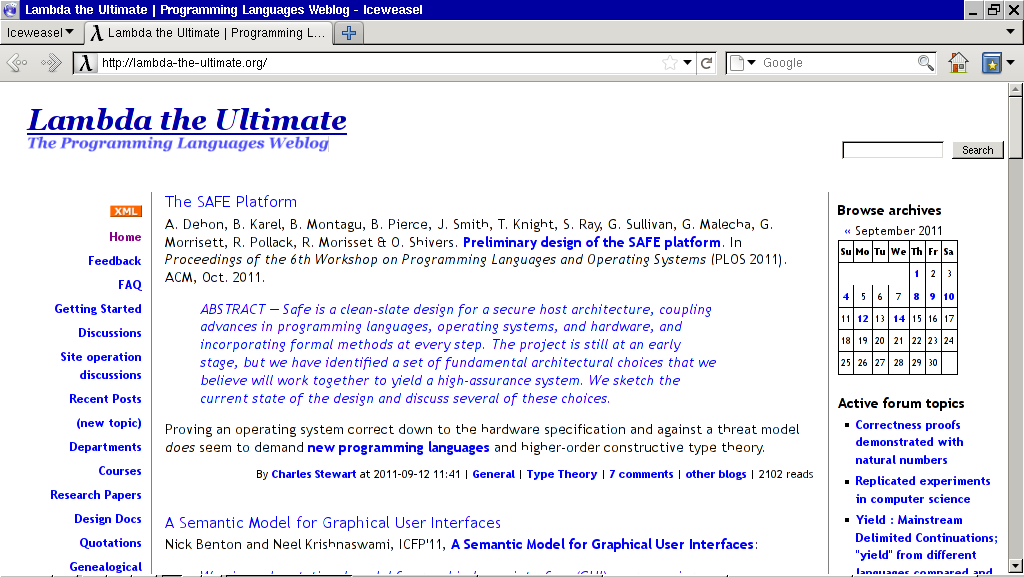
Task: Open Discussions in the sidebar
Action: pyautogui.click(x=110, y=333)
